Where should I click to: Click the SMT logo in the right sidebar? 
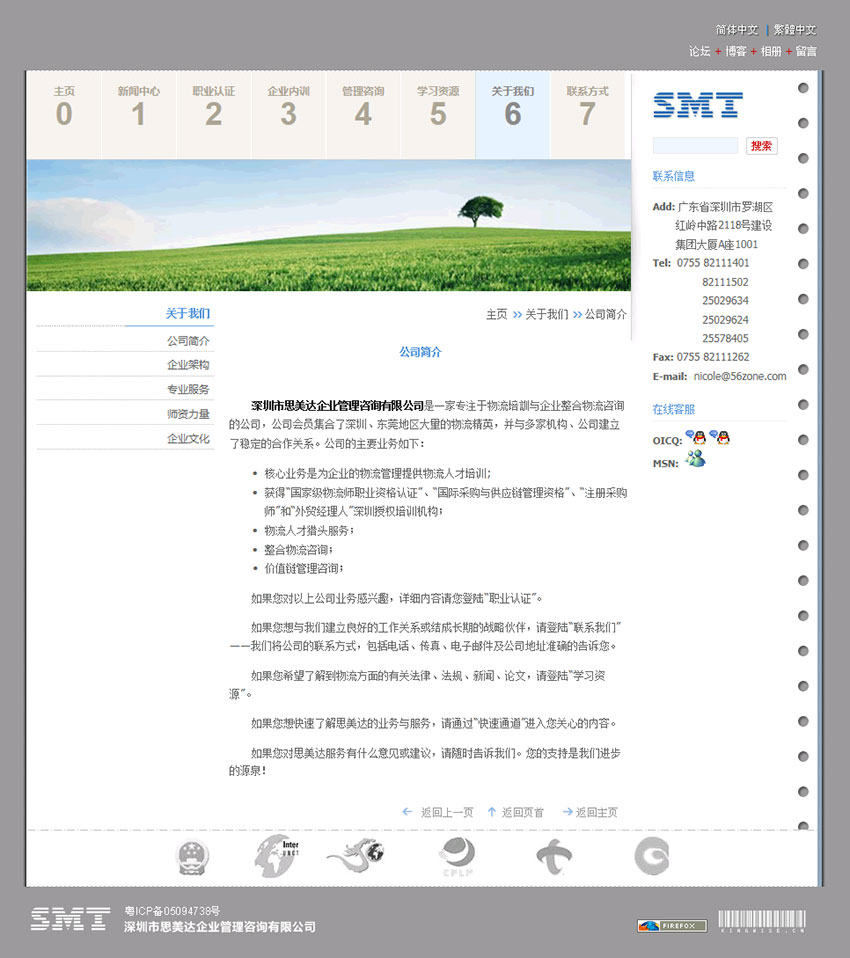click(x=696, y=103)
